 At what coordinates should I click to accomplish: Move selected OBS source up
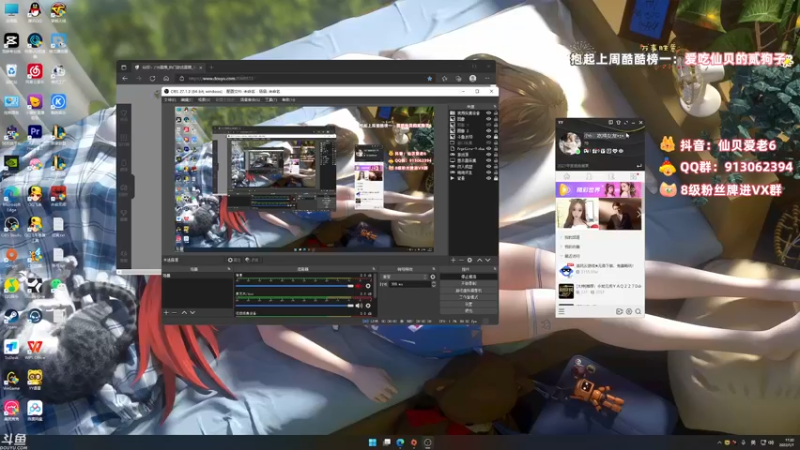coord(479,260)
